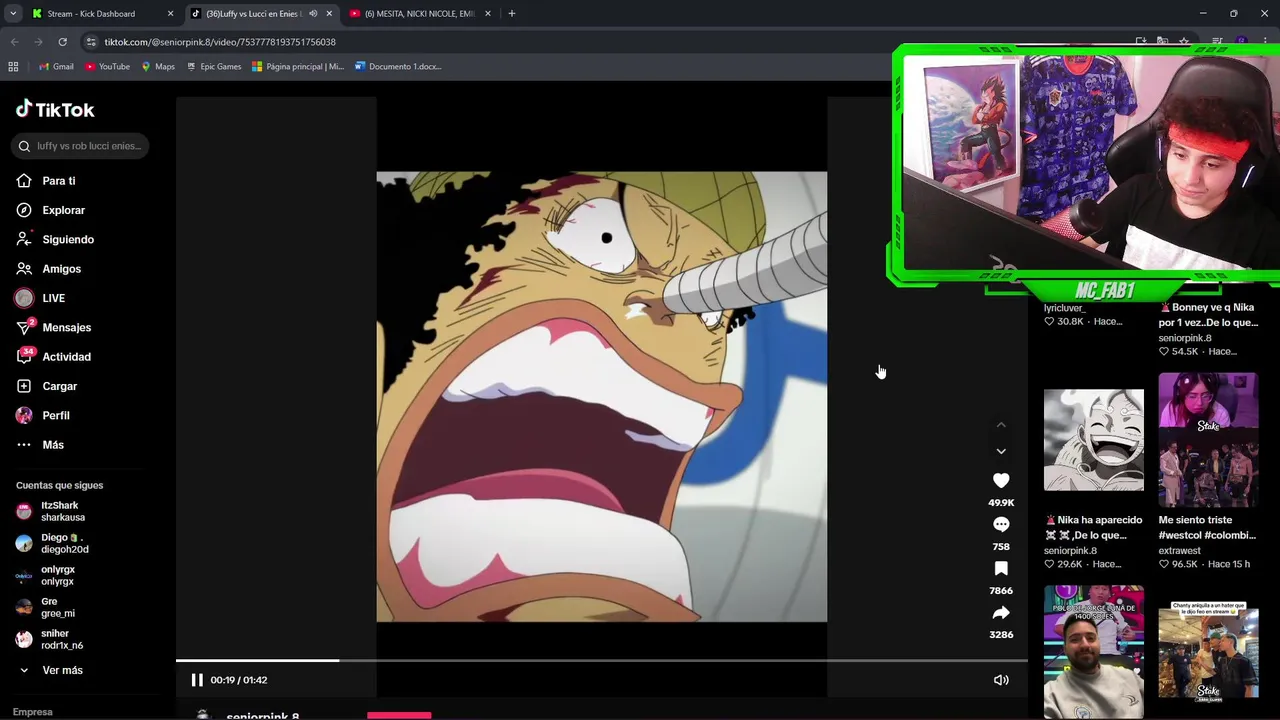
Task: Seek the video progress bar
Action: click(602, 660)
